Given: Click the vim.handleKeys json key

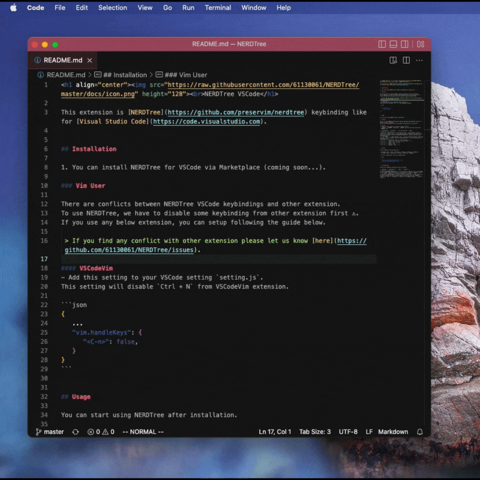Looking at the screenshot, I should coord(101,333).
